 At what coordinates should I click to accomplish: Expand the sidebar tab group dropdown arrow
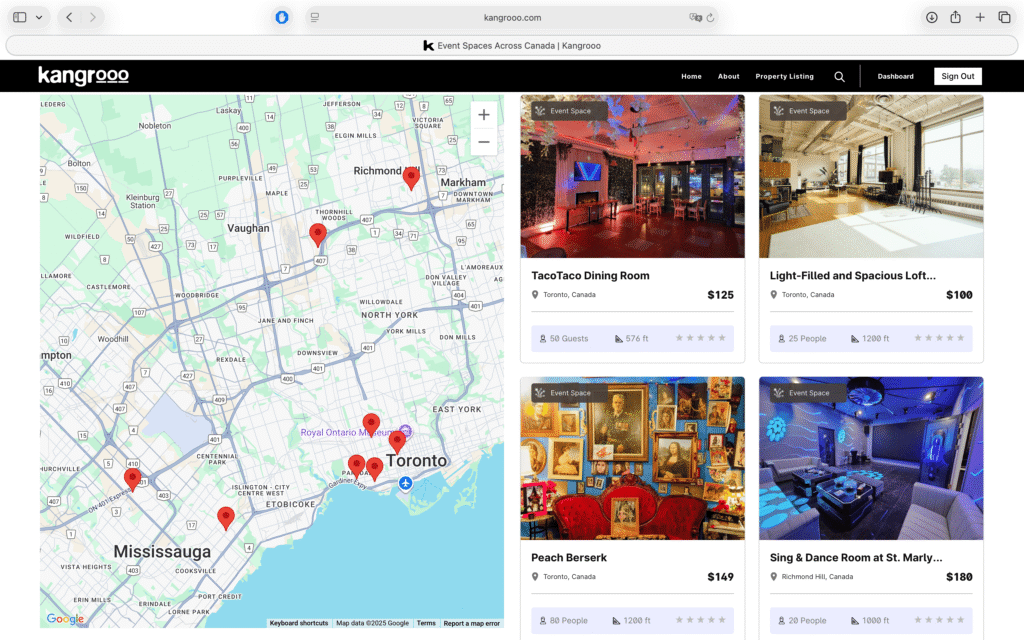coord(39,17)
